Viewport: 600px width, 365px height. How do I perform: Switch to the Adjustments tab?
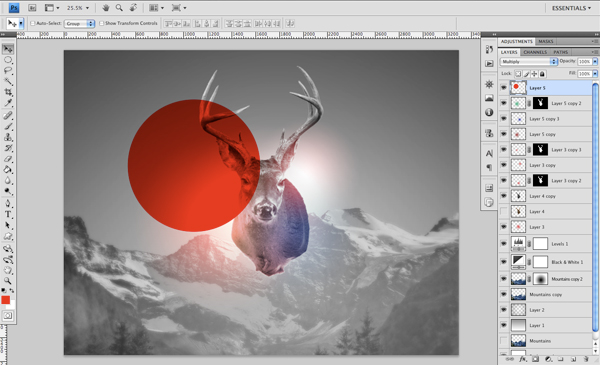tap(517, 41)
